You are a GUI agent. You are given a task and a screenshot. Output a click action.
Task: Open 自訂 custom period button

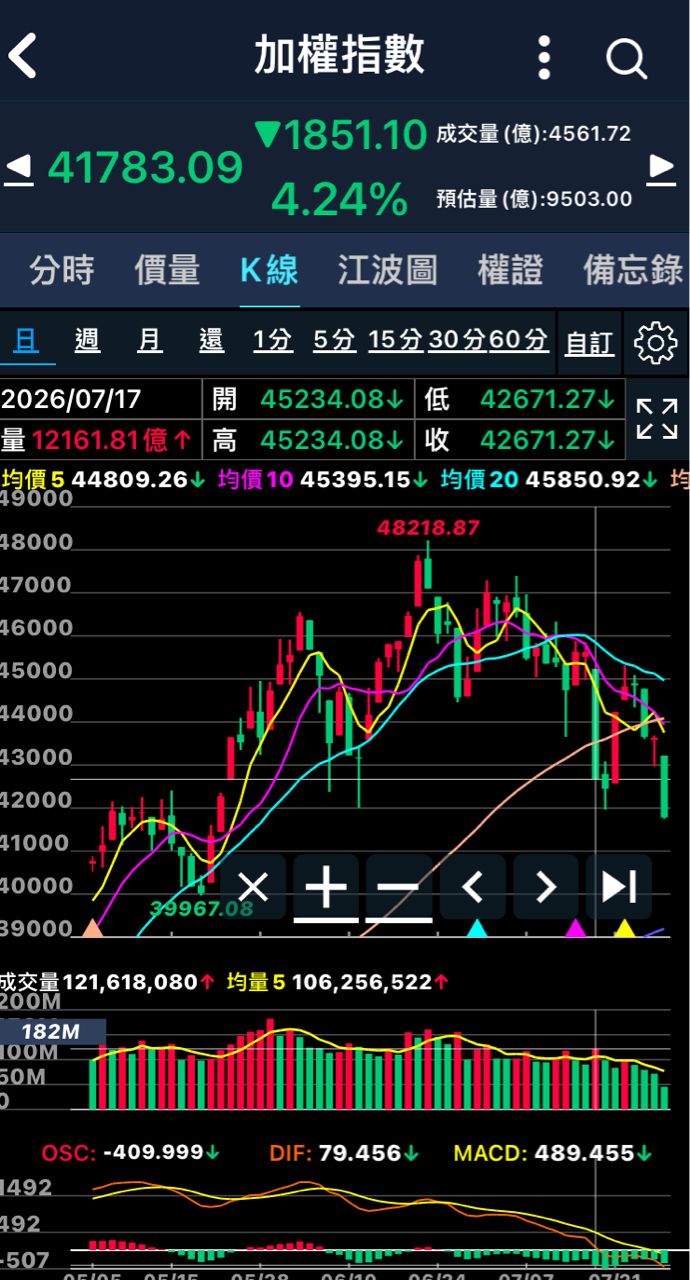pyautogui.click(x=589, y=343)
